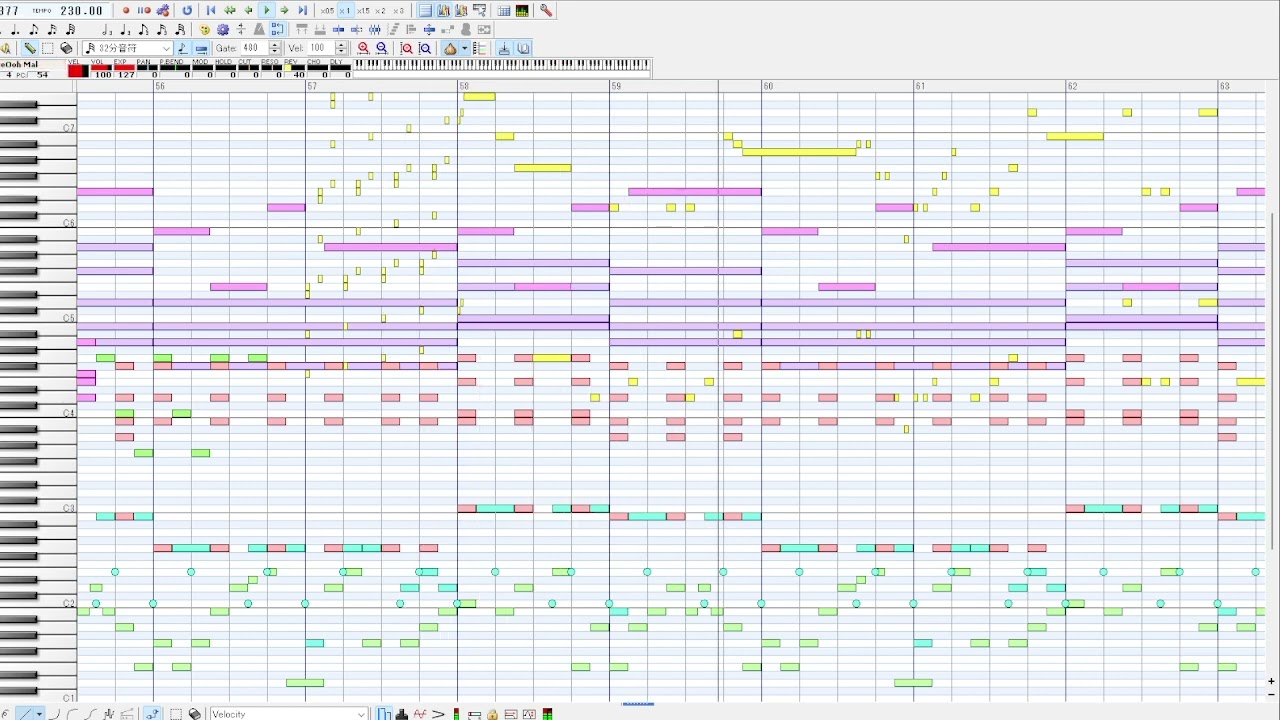Click the greater-than accent icon
Image resolution: width=1280 pixels, height=720 pixels.
438,714
